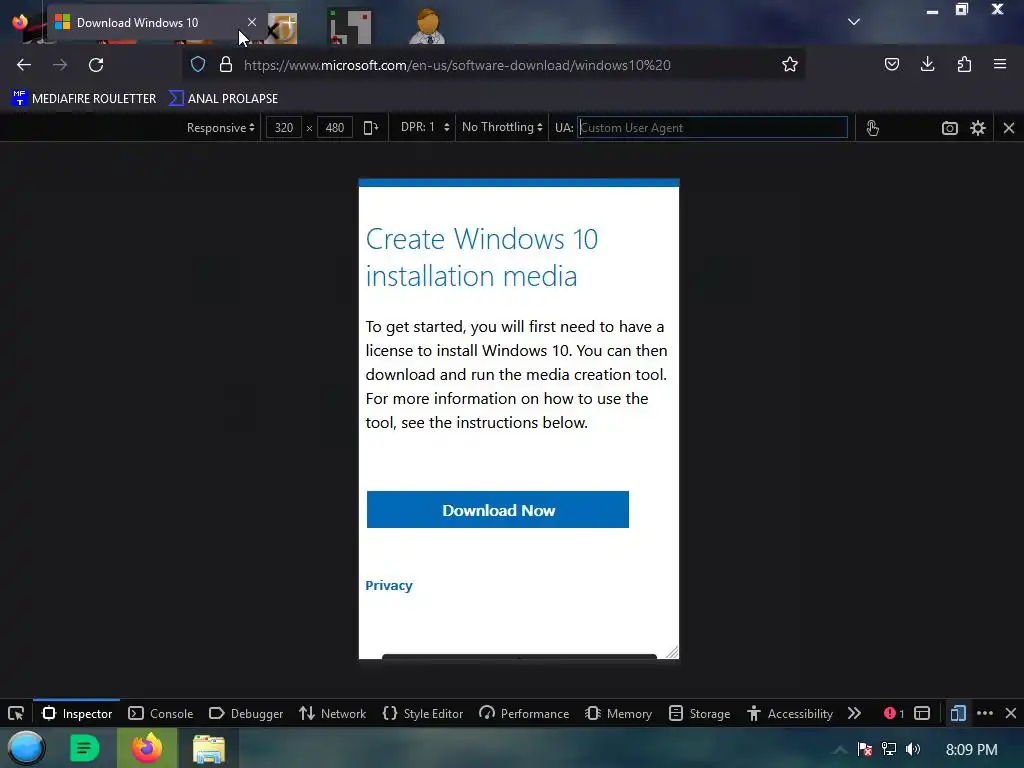The image size is (1024, 768).
Task: Open Save to Pocket
Action: pyautogui.click(x=891, y=64)
